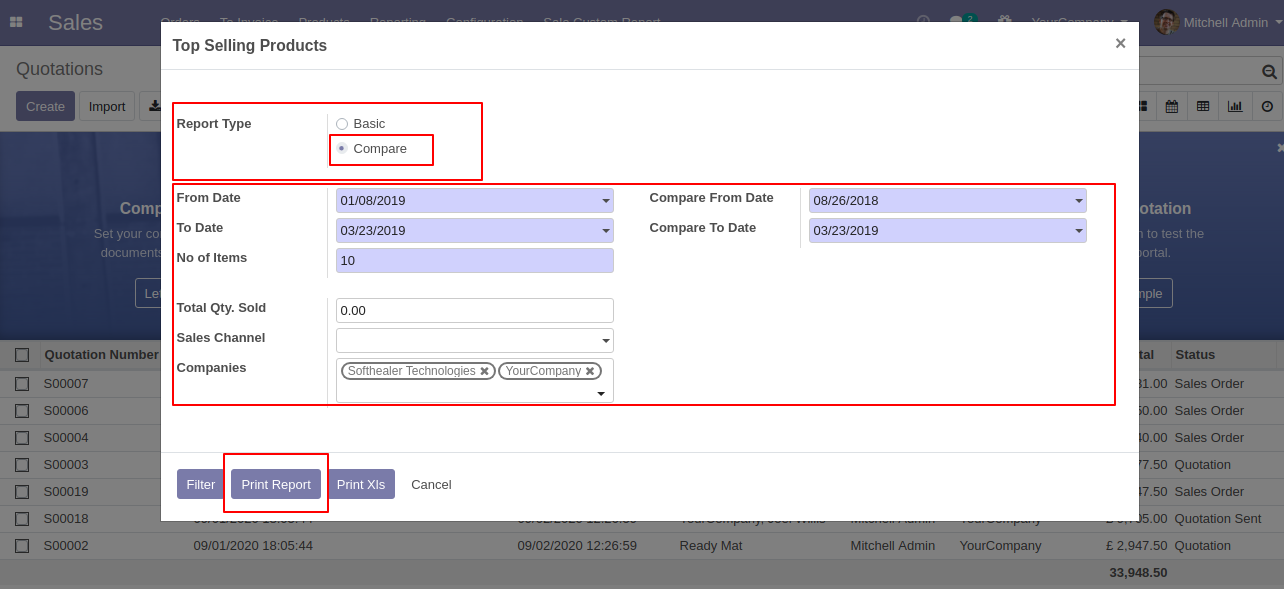This screenshot has height=589, width=1284.
Task: Click the Sales app title
Action: click(75, 22)
